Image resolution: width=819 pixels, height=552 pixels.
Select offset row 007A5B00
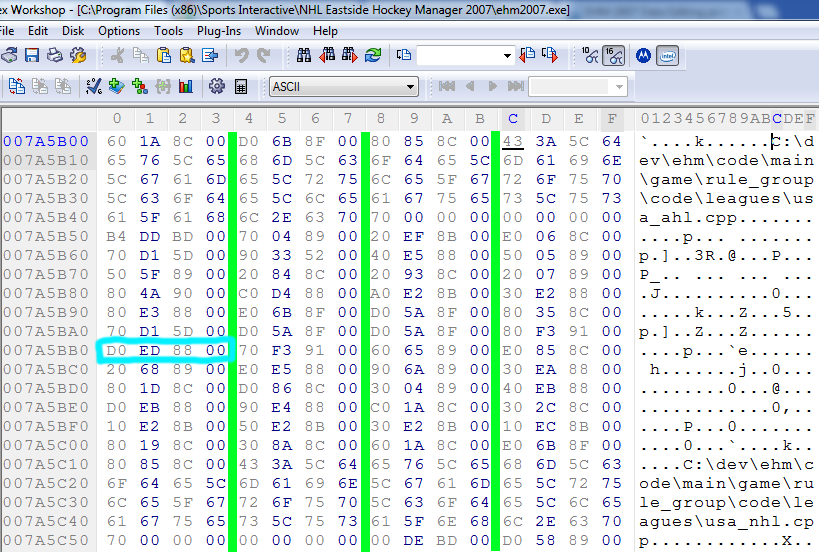point(46,142)
